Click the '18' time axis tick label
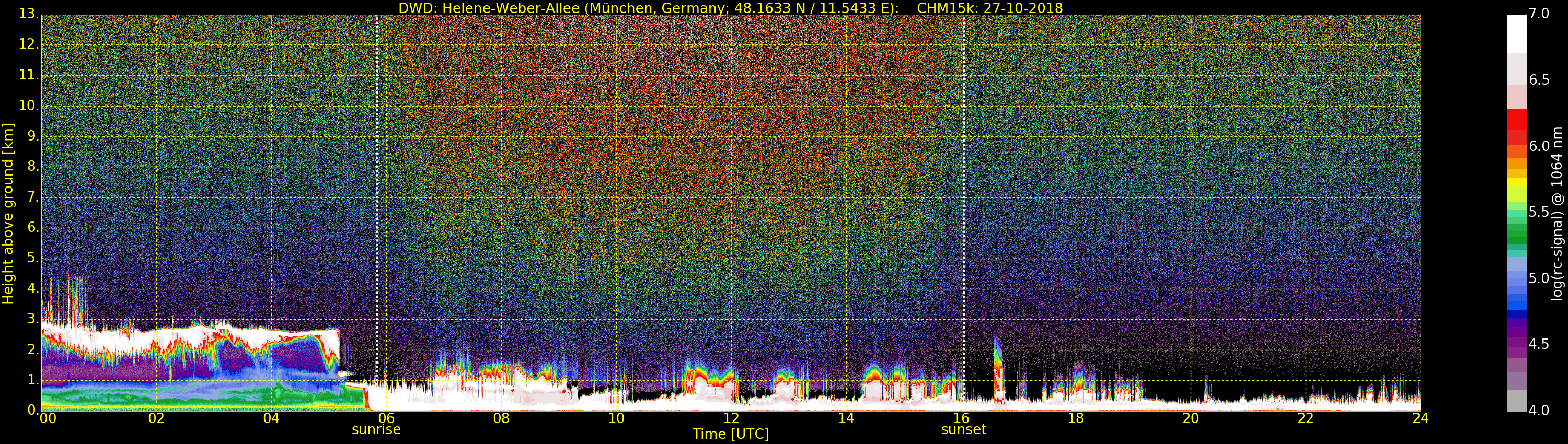 tap(1076, 418)
